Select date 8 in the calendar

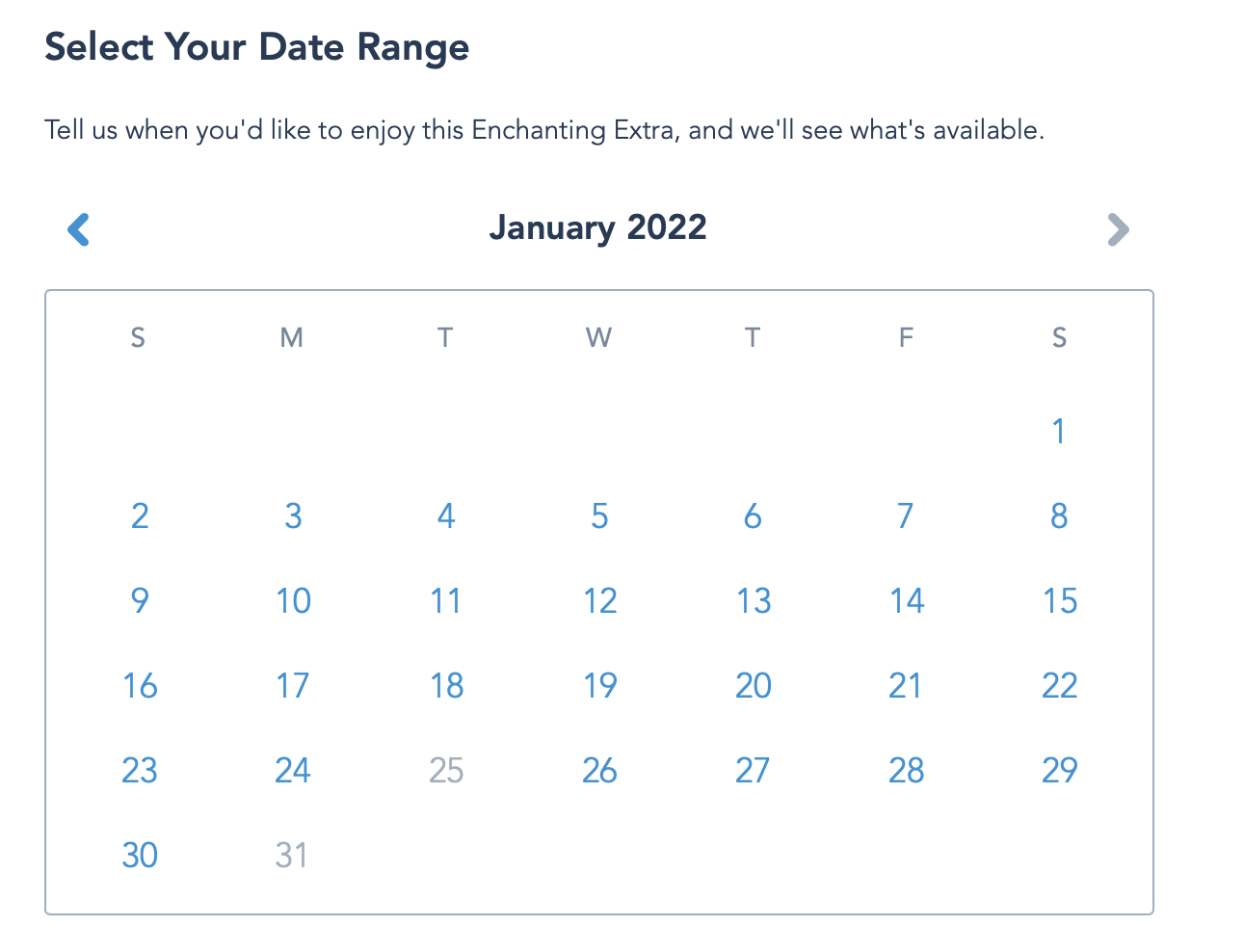point(1058,516)
